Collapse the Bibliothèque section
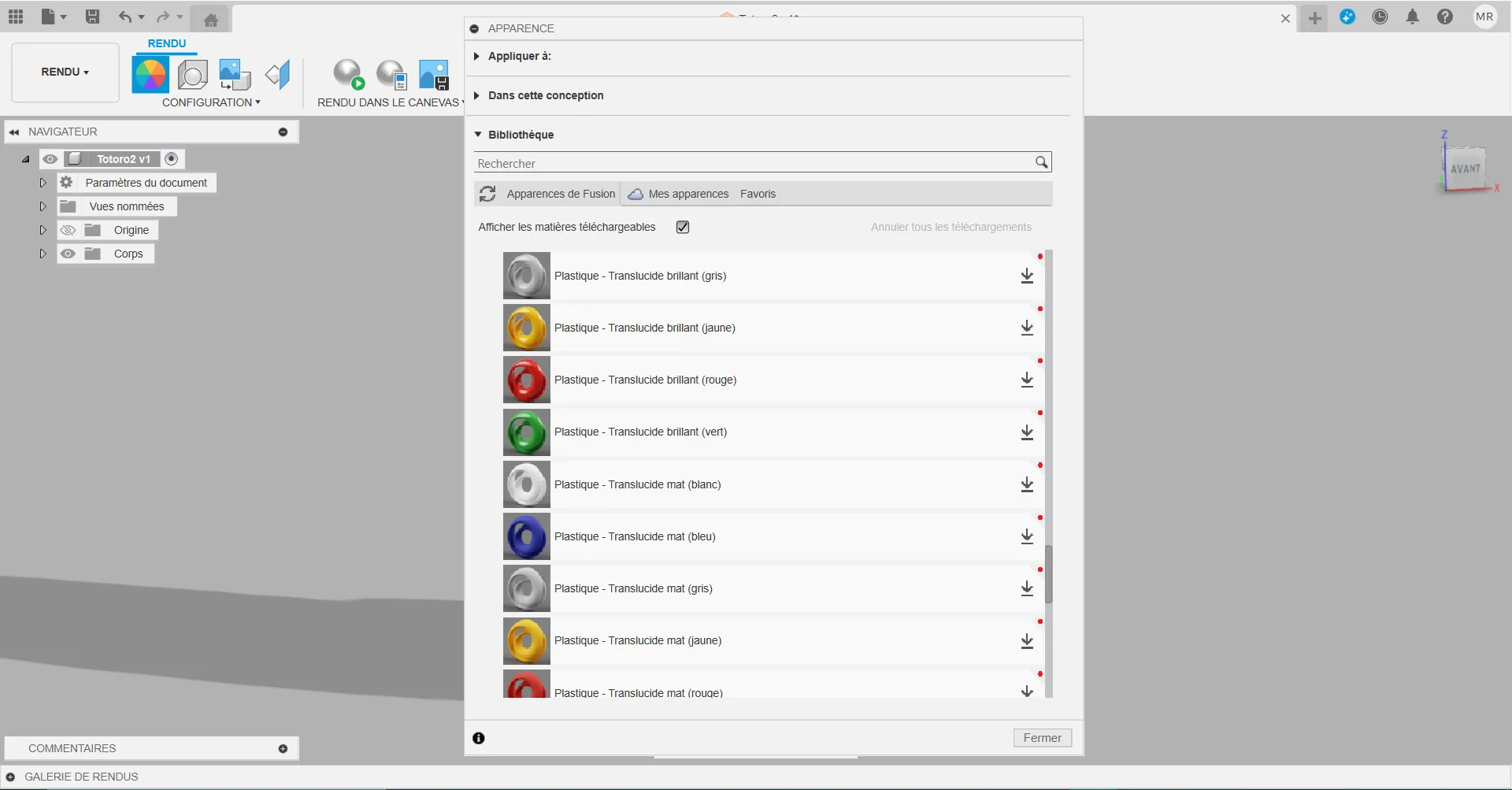 point(477,135)
